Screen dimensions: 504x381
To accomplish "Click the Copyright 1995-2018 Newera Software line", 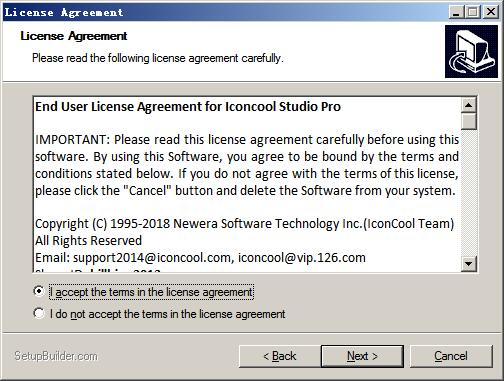I will pyautogui.click(x=245, y=224).
